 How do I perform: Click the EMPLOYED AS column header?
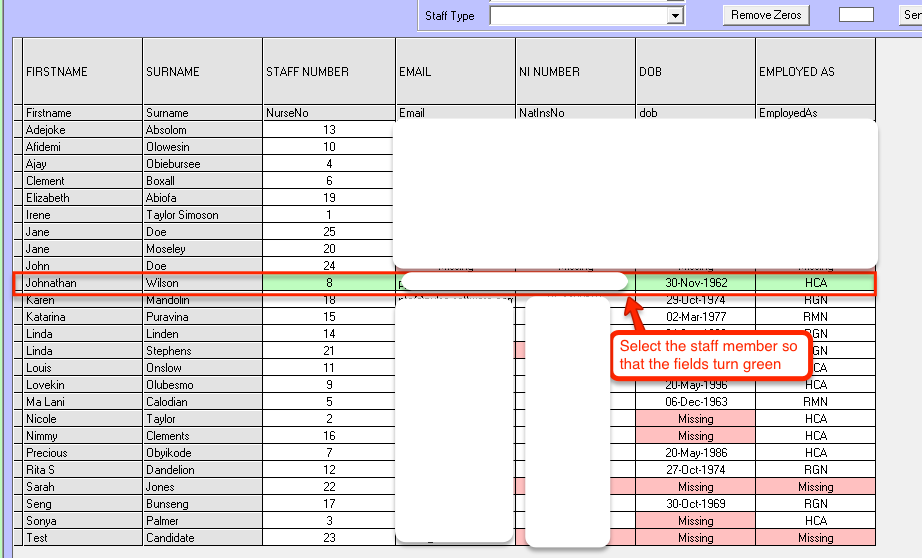point(815,72)
